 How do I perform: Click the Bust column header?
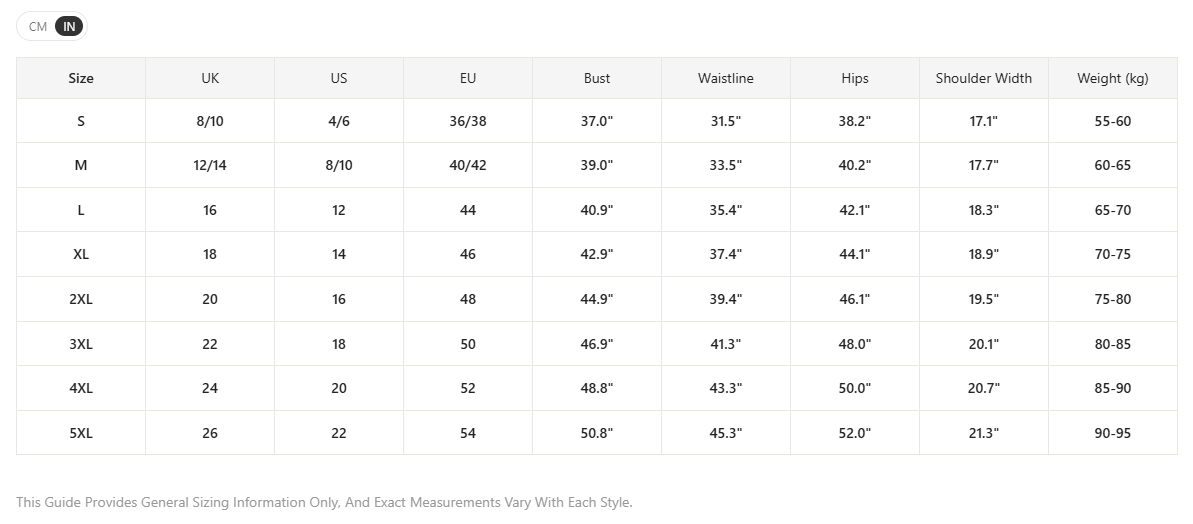point(596,78)
